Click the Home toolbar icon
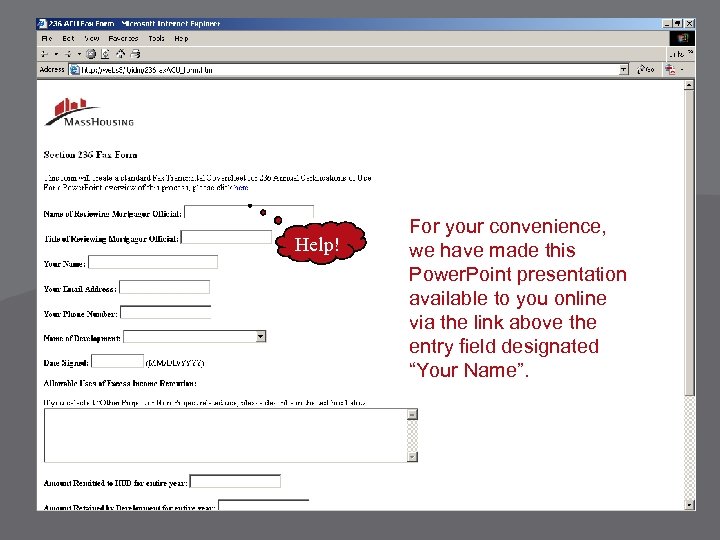The image size is (720, 540). (120, 54)
